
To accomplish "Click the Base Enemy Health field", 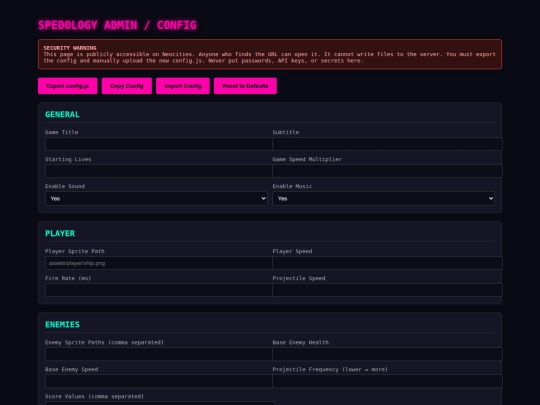I will (387, 354).
